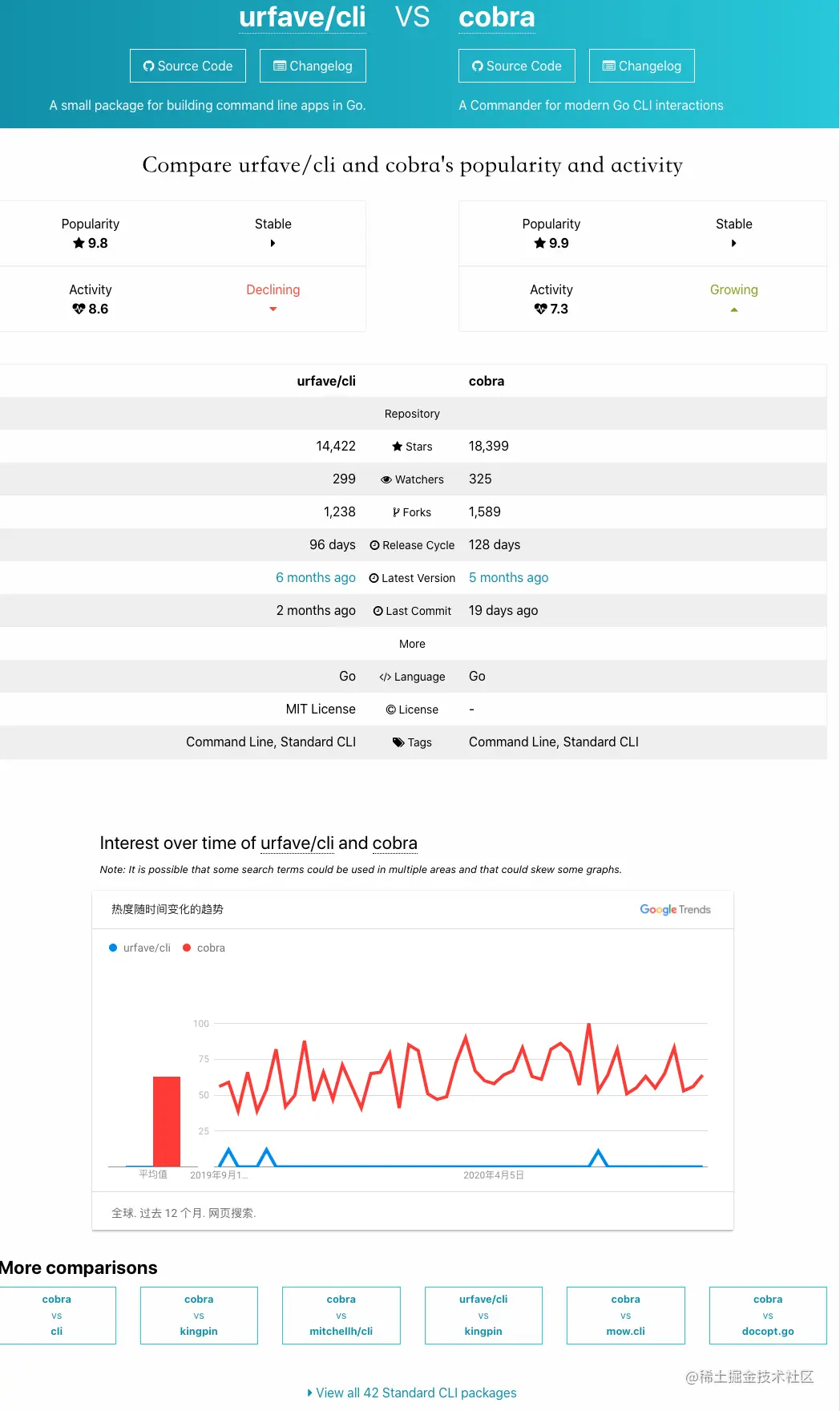Viewport: 840px width, 1411px height.
Task: Click the Stable arrow under cobra popularity
Action: (734, 243)
